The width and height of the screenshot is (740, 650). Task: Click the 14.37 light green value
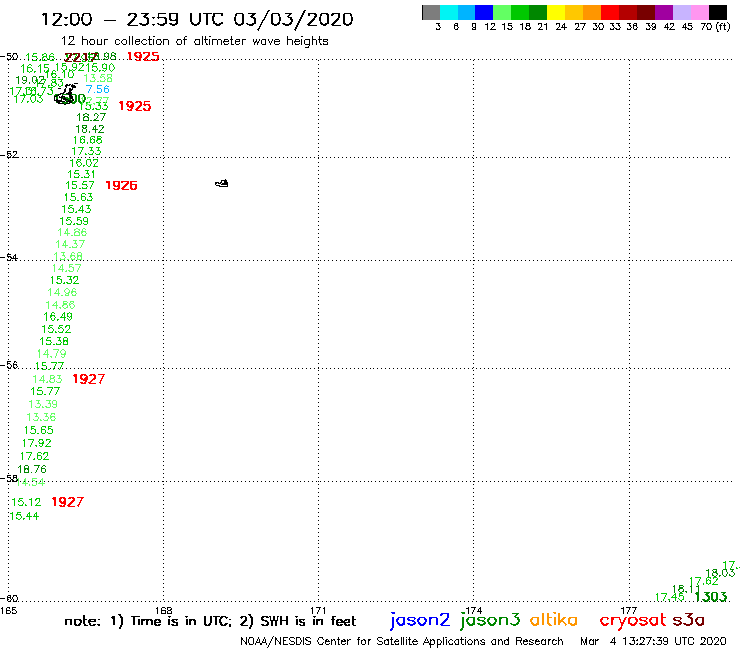coord(70,245)
